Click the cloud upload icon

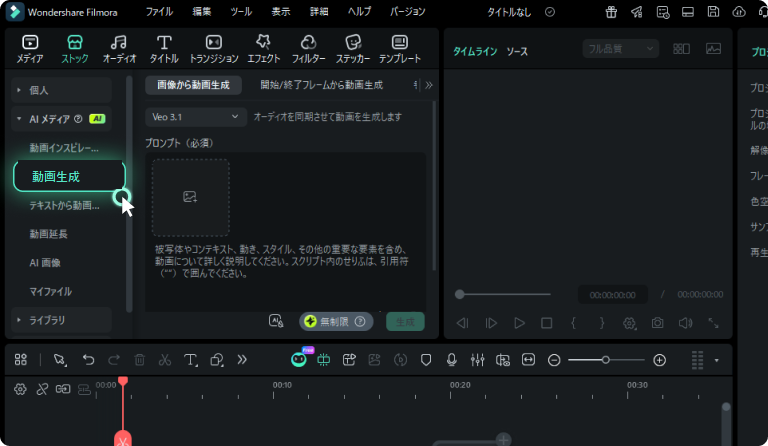pos(739,12)
